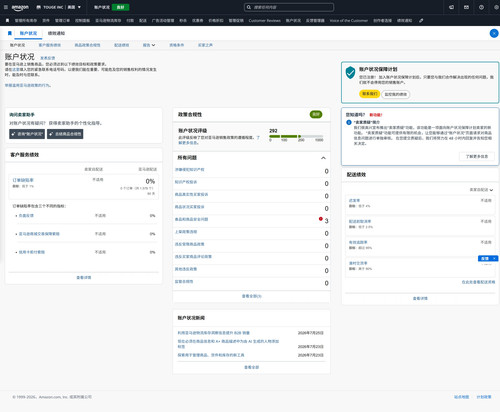Open the food and product safety issue row
This screenshot has width=500, height=412.
[251, 220]
